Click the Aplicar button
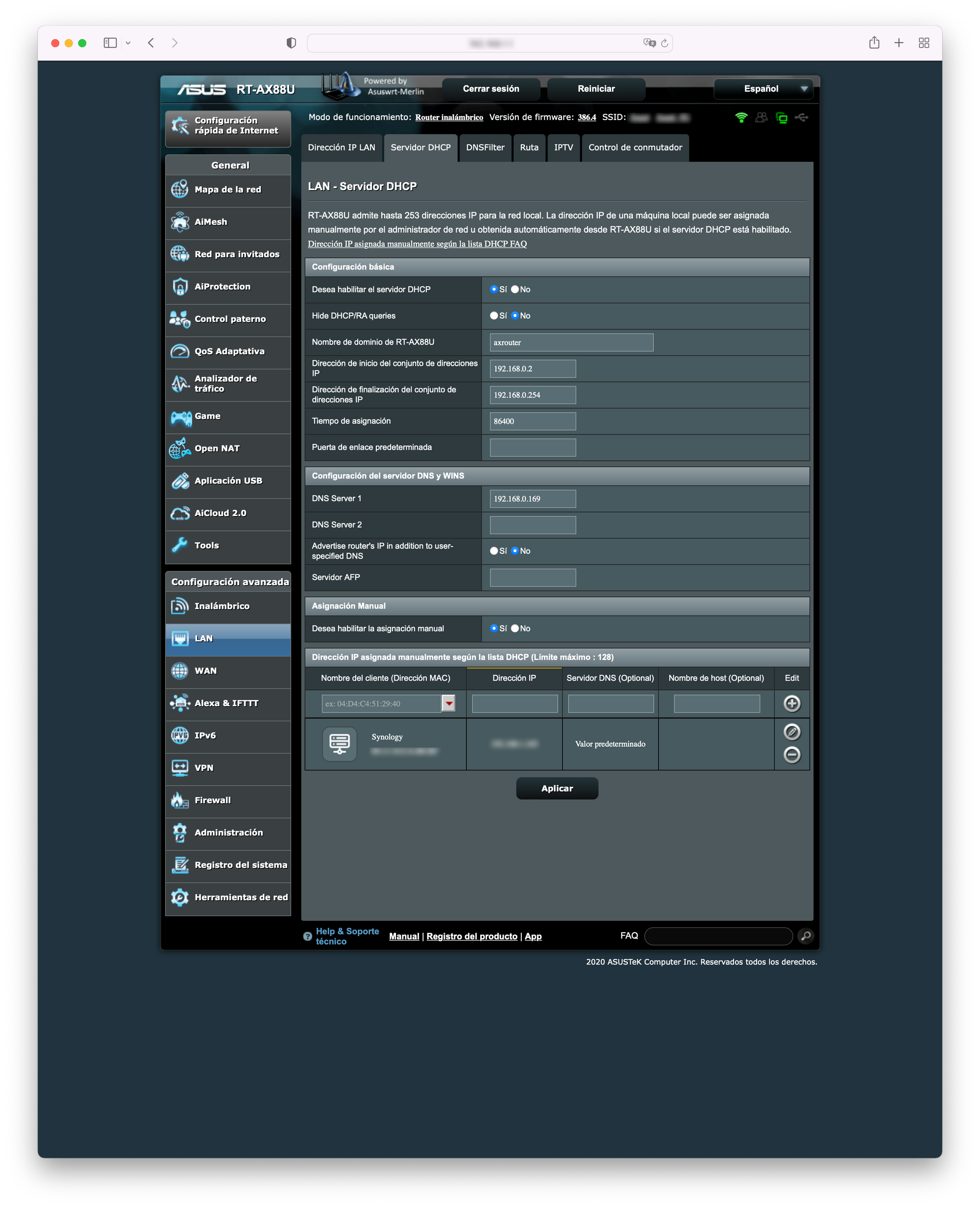This screenshot has width=980, height=1208. tap(557, 789)
